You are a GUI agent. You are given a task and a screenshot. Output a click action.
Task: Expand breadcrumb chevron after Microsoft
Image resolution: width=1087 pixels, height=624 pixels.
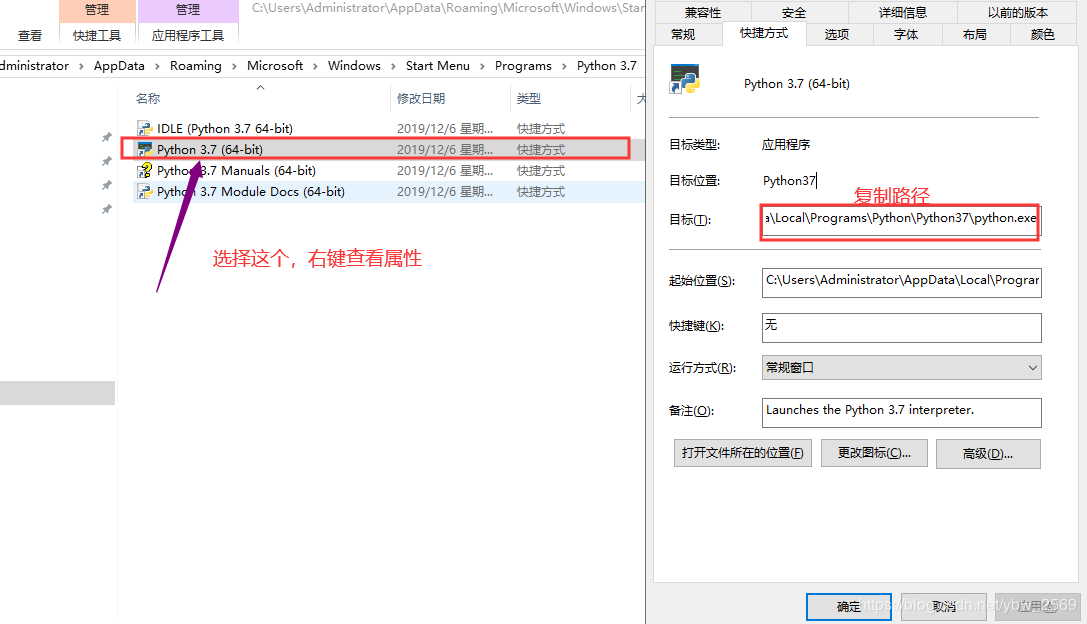point(315,66)
